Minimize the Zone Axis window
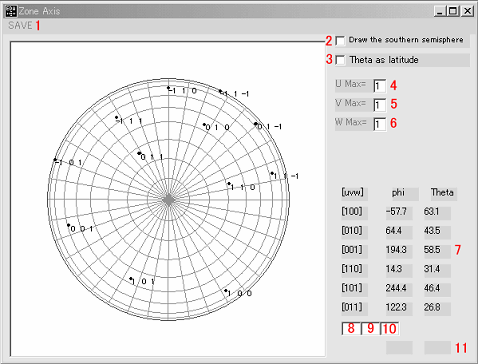The height and width of the screenshot is (364, 478). 440,11
